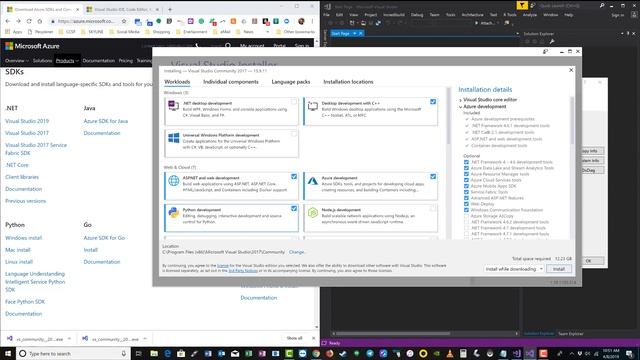Click the Universal Windows Platform Windows logo icon

[173, 138]
